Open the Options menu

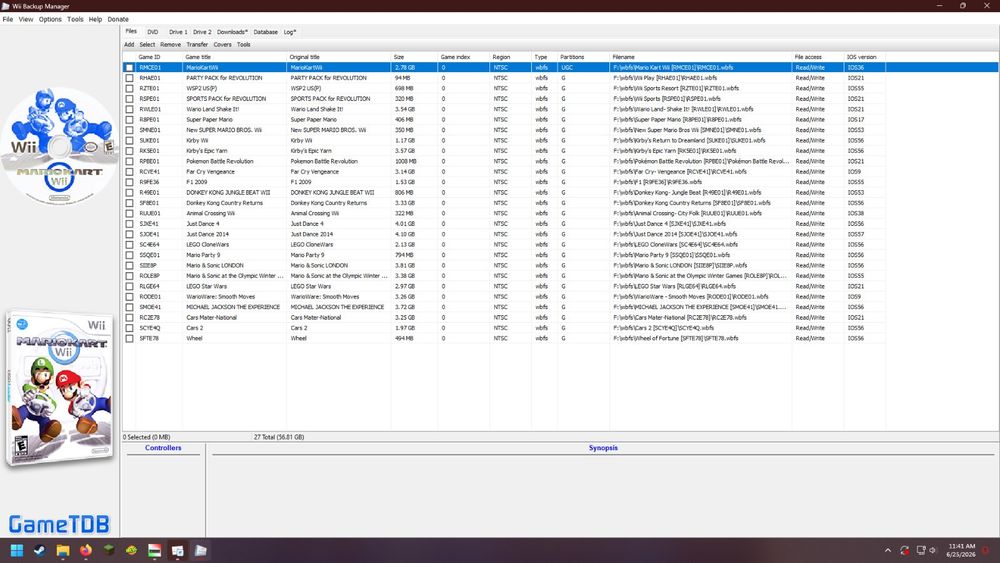(50, 19)
